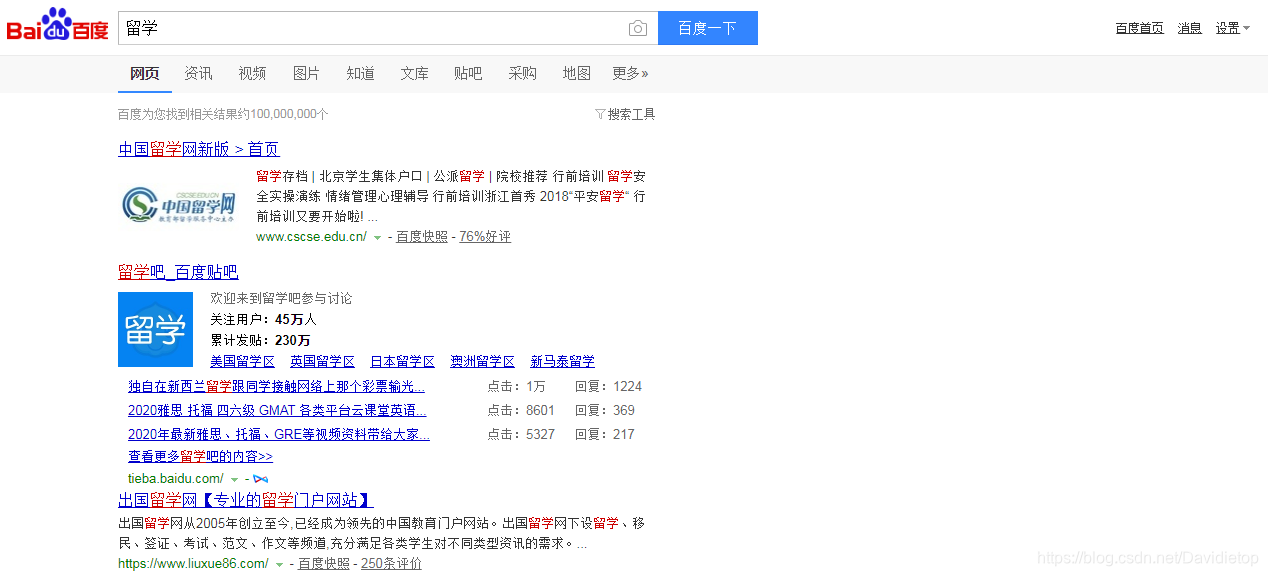Image resolution: width=1268 pixels, height=576 pixels.
Task: Click the https://www.liuxue86.com/ URL
Action: pos(193,564)
